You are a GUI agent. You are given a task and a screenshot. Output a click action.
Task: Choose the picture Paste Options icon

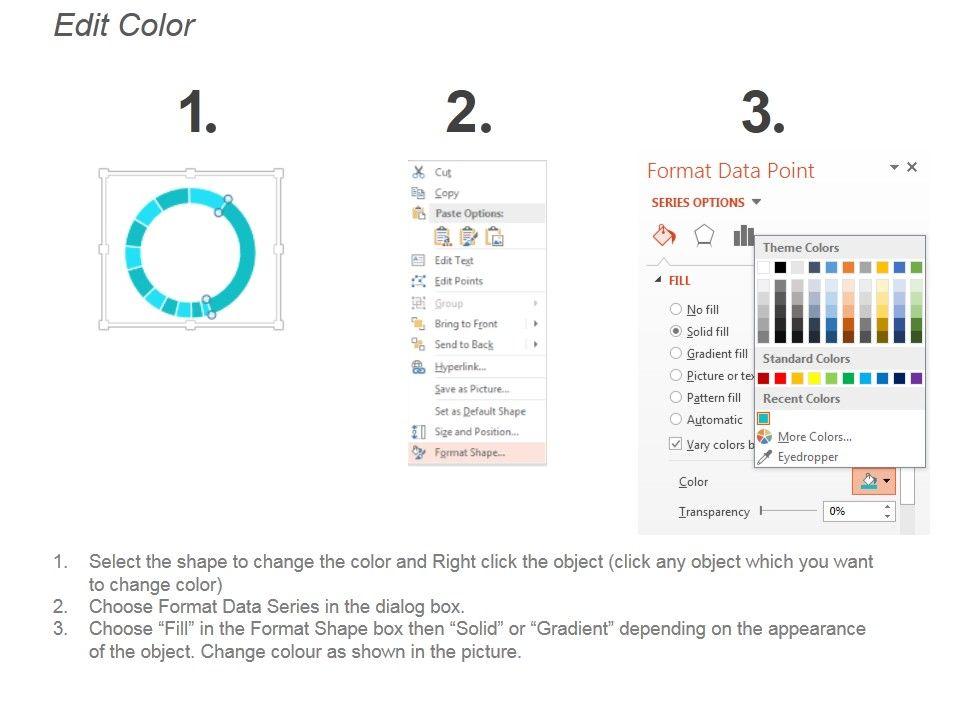(494, 237)
